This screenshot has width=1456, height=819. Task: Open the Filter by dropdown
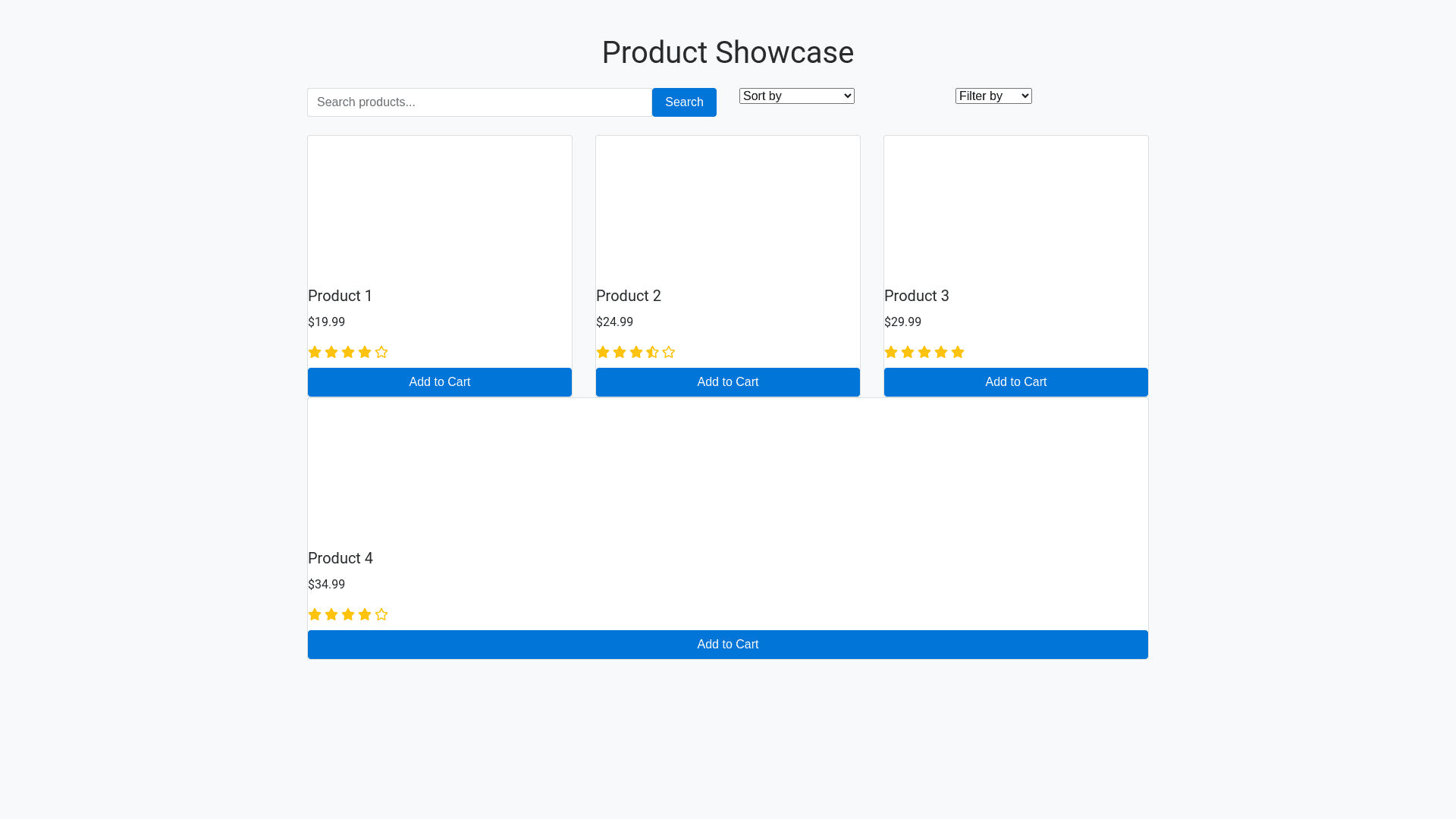(x=993, y=96)
